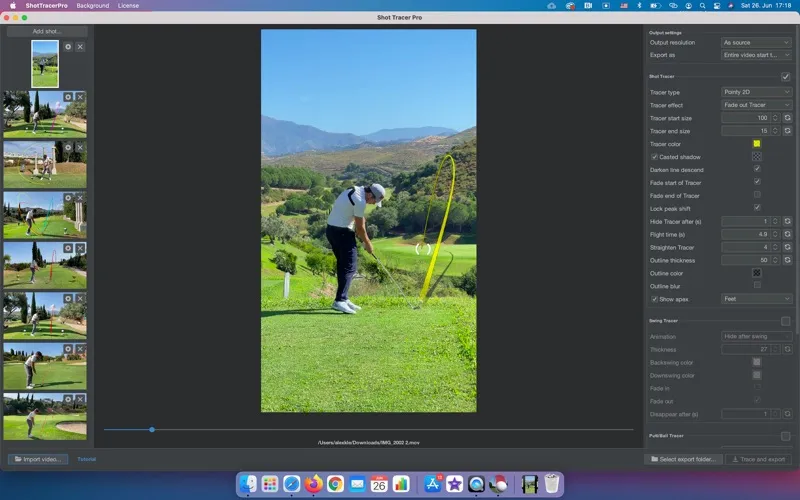This screenshot has height=500, width=800.
Task: Remove the fifth shot from the list
Action: [80, 248]
